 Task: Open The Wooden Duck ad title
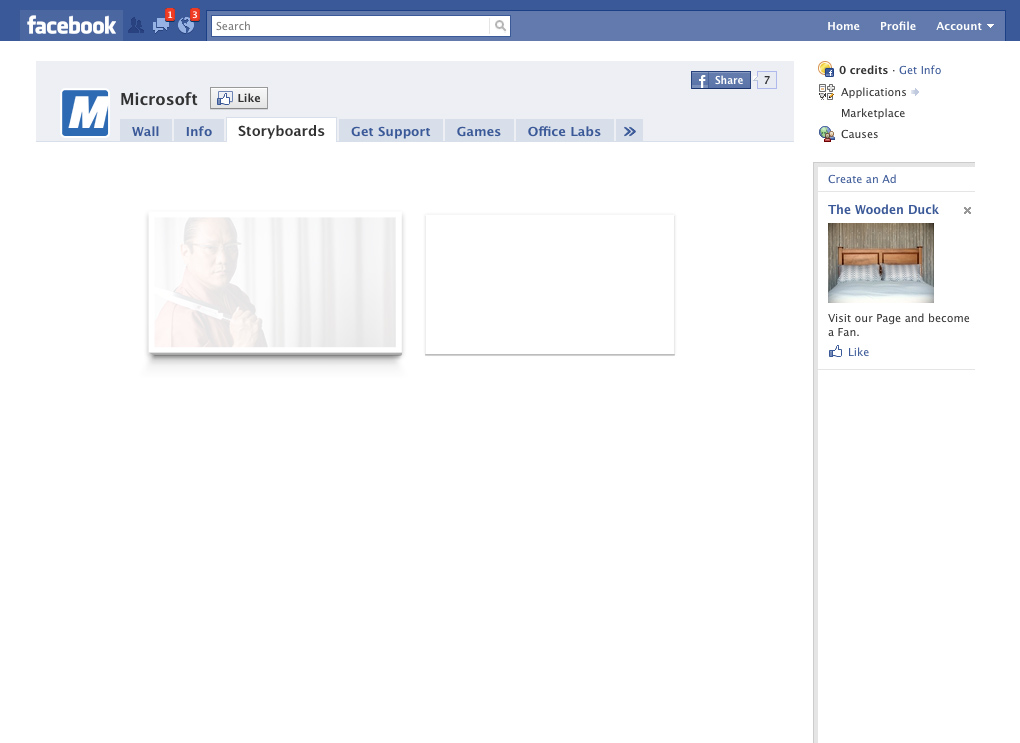(883, 209)
